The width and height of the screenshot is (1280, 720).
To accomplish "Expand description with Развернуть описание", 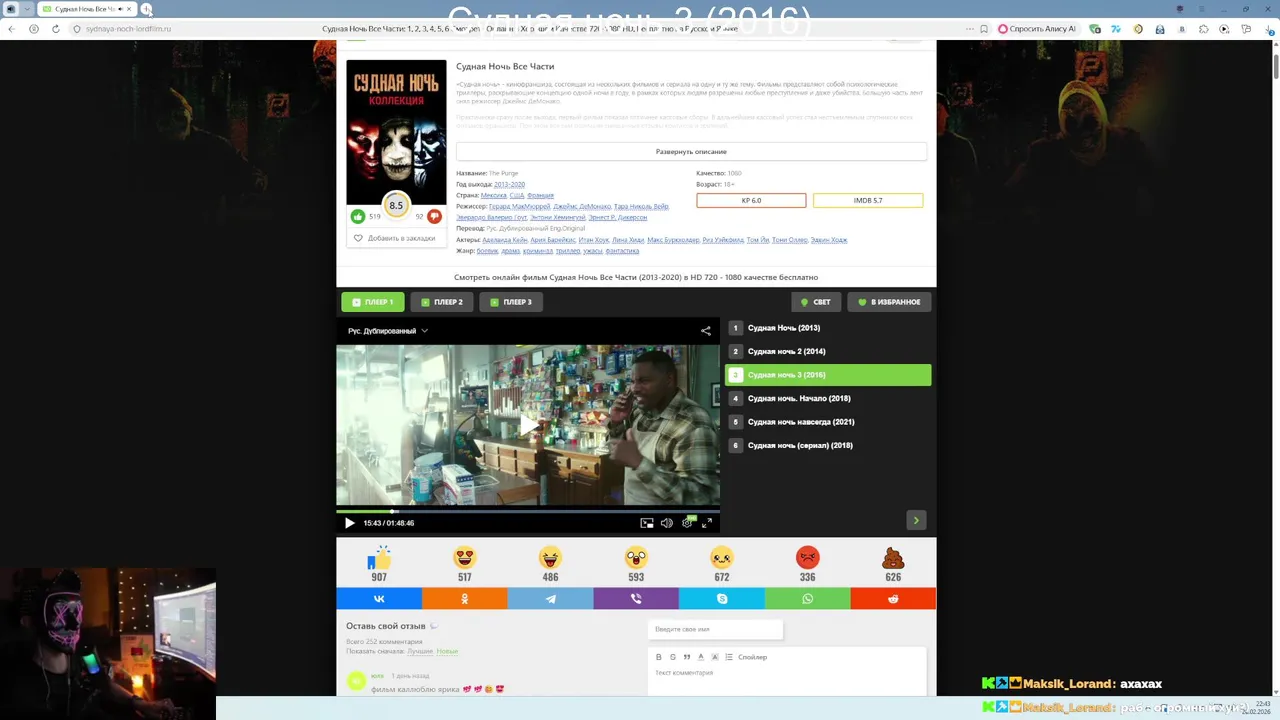I will (691, 152).
